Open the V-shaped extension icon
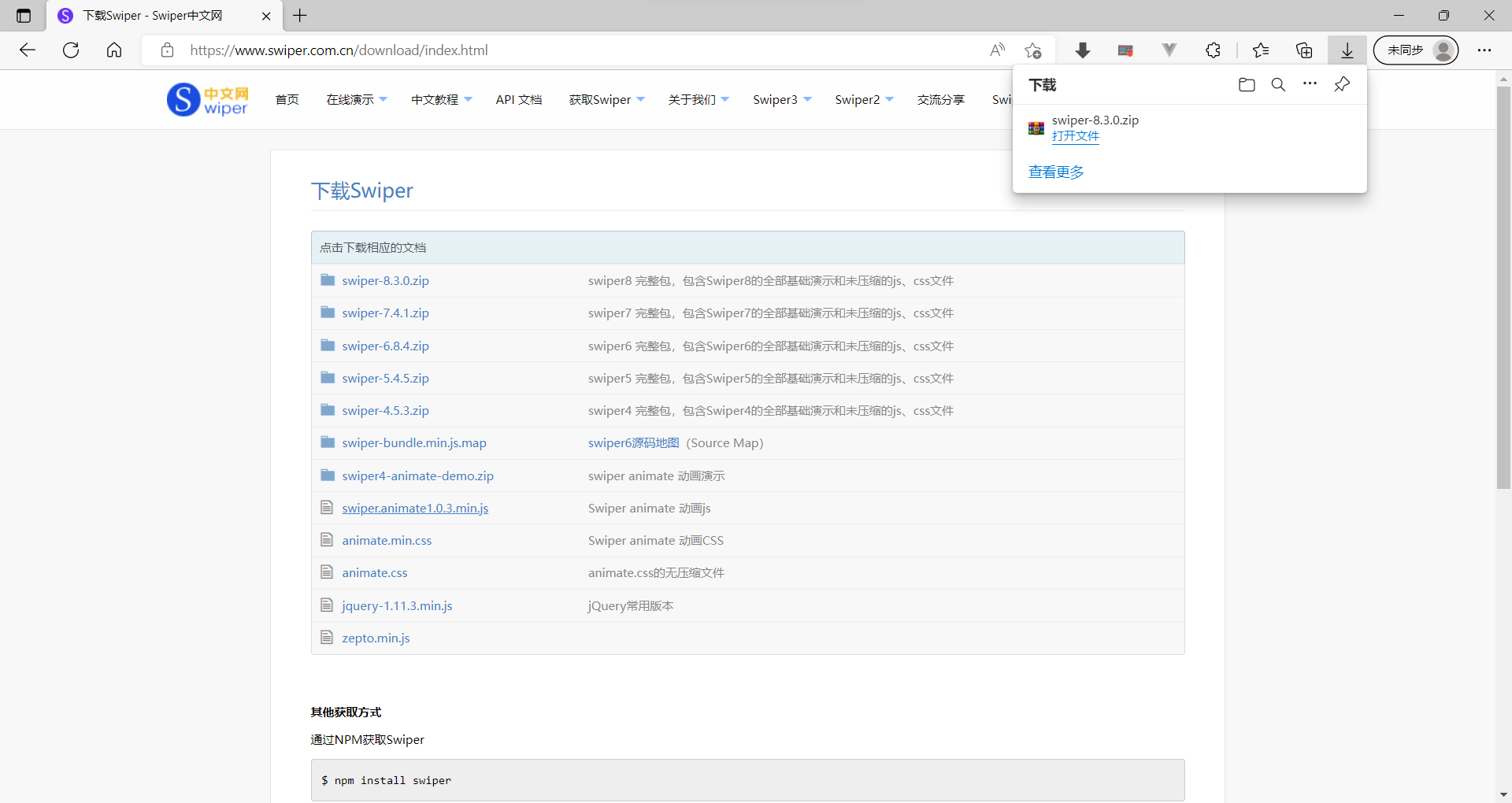The width and height of the screenshot is (1512, 803). click(1169, 50)
